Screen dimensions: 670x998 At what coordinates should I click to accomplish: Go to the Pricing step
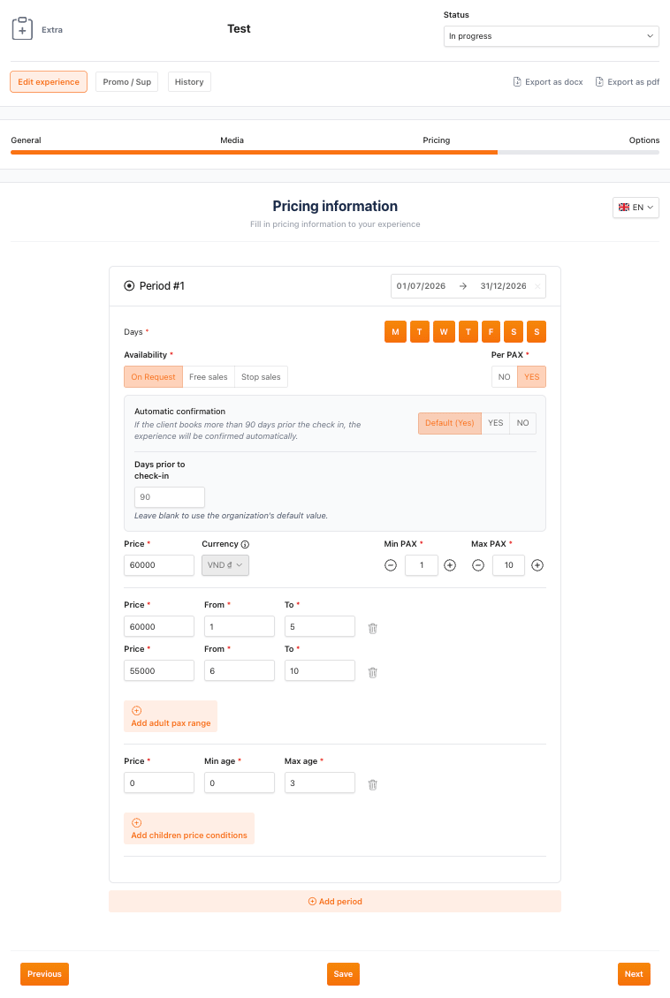pos(436,140)
